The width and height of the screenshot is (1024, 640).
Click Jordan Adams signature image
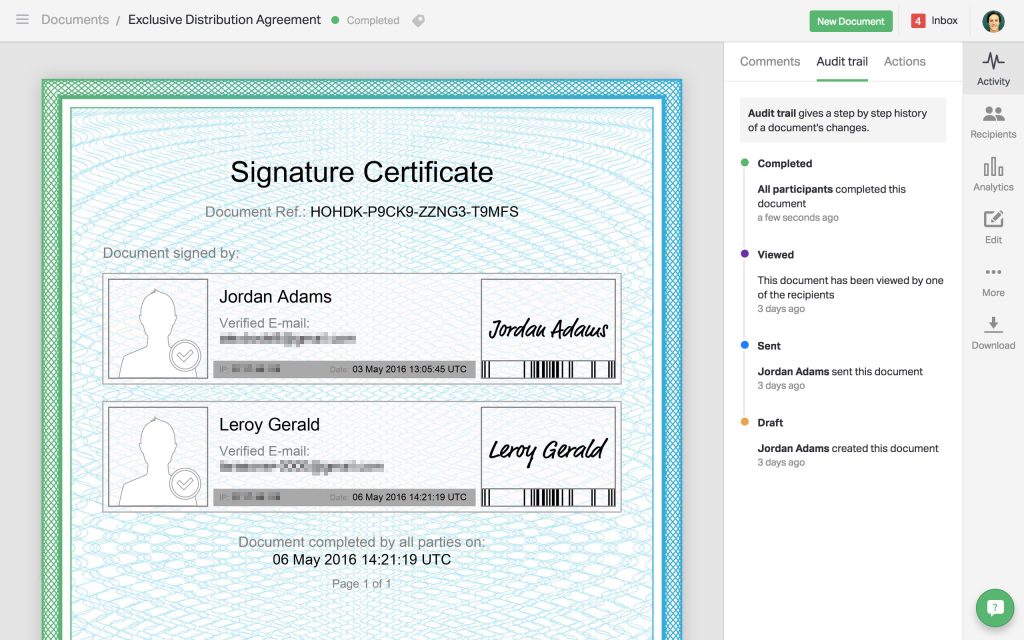point(549,329)
